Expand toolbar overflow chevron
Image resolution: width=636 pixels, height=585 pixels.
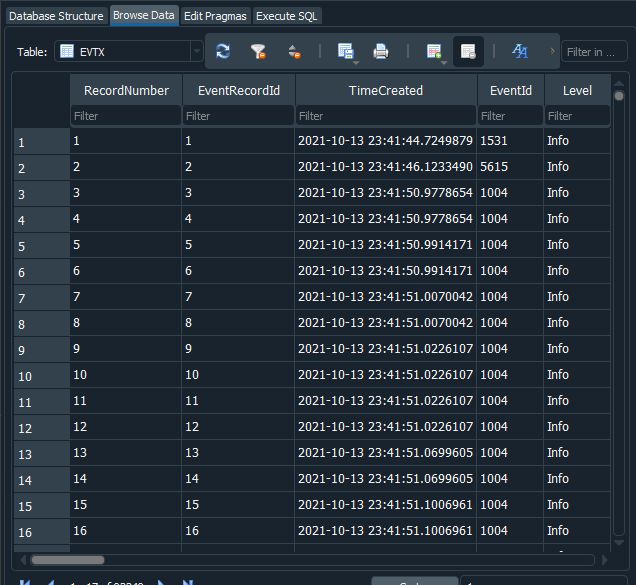[x=552, y=52]
